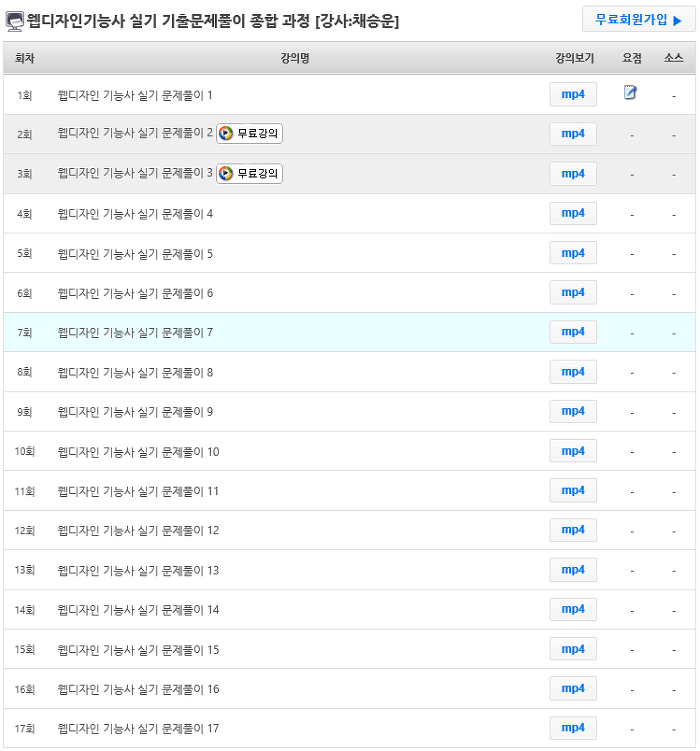
Task: Select lecture title 웹디자인 기능사 실기 문제풀이 1
Action: (135, 95)
